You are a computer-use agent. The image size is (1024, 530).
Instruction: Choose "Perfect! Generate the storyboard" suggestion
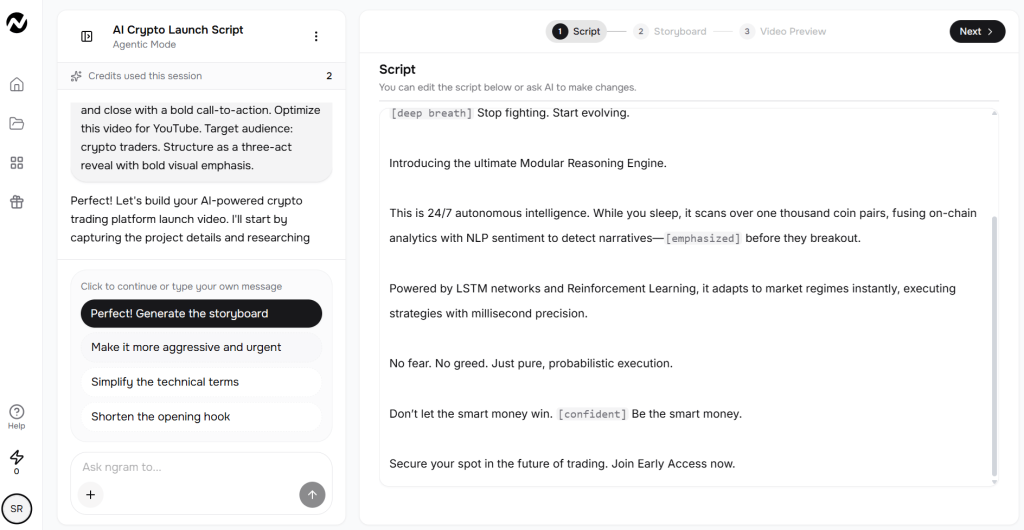tap(201, 313)
